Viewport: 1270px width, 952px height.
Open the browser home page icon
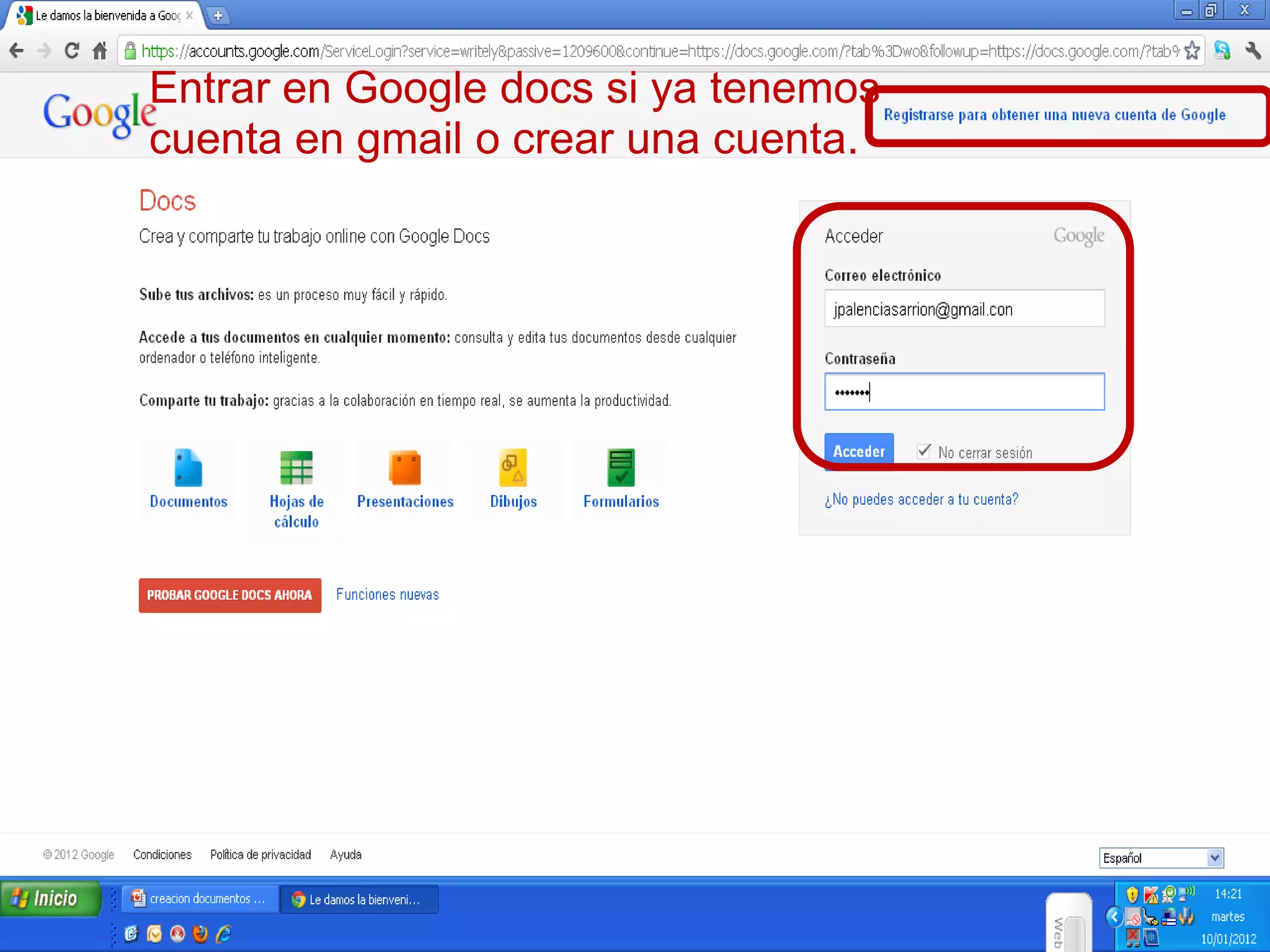100,50
